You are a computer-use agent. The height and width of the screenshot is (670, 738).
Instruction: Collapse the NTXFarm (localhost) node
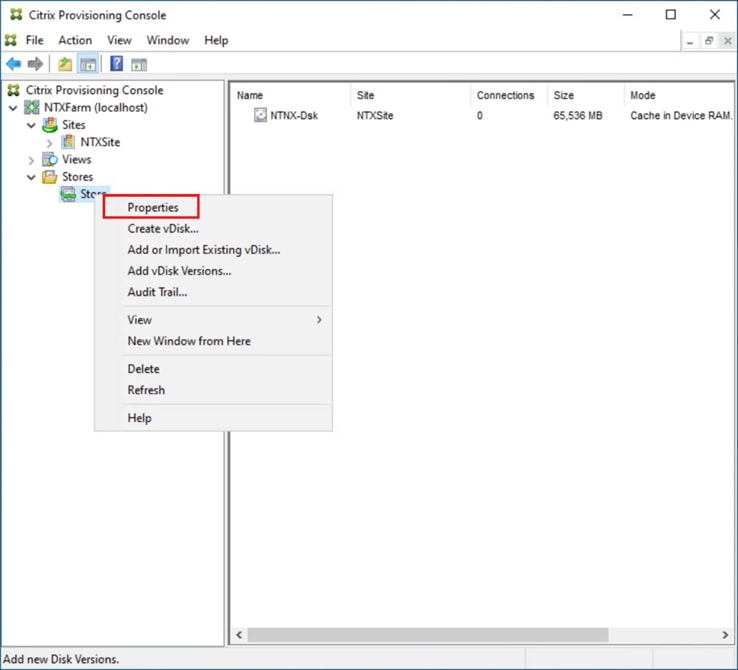click(x=13, y=108)
